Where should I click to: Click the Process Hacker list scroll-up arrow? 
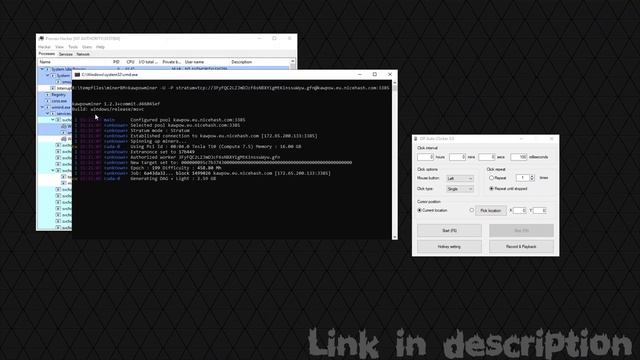coord(292,62)
